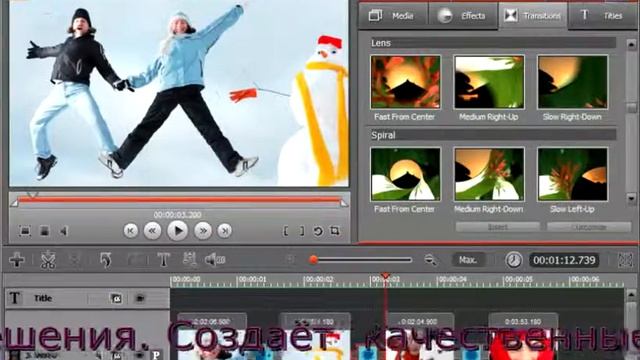Click the Spiral category header
This screenshot has height=360, width=640.
493,135
